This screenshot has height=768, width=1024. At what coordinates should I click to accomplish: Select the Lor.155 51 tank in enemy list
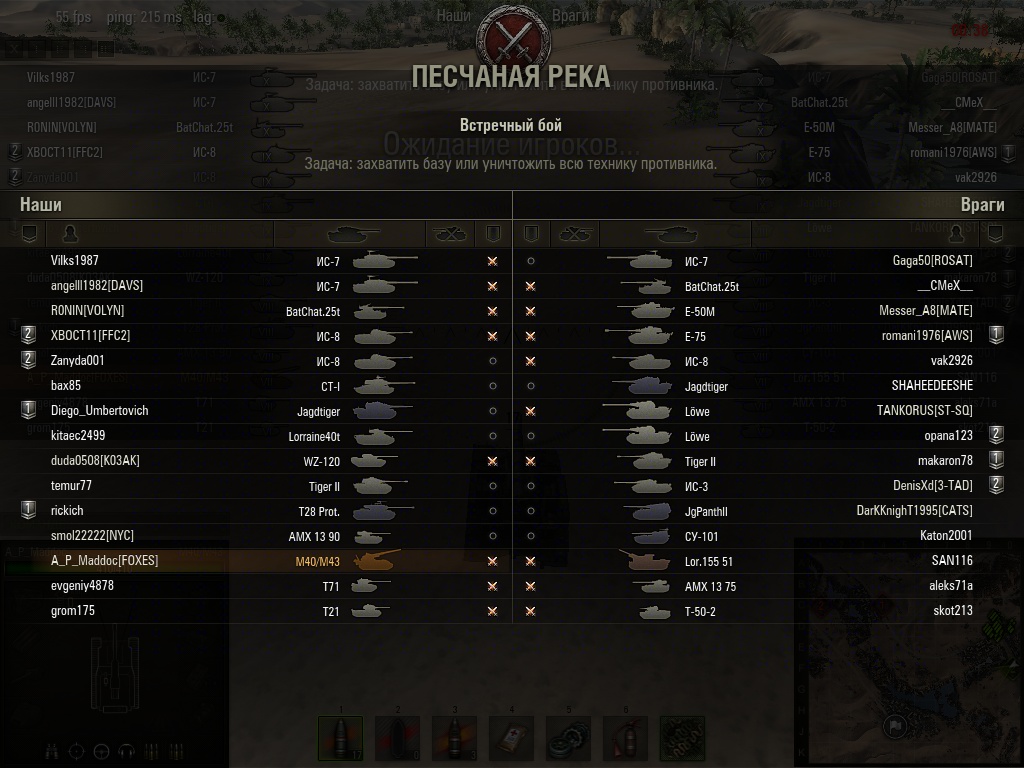coord(709,562)
